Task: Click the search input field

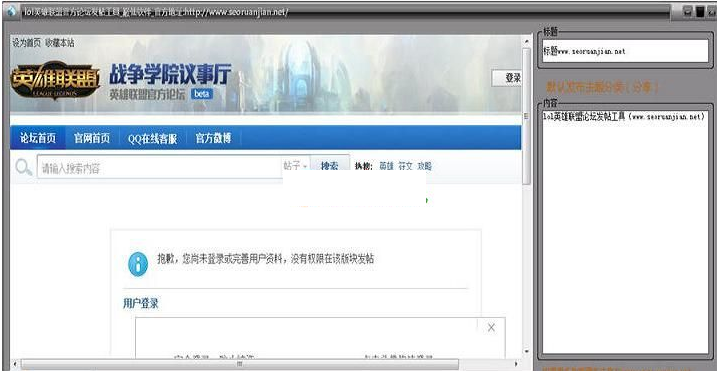Action: [x=160, y=168]
